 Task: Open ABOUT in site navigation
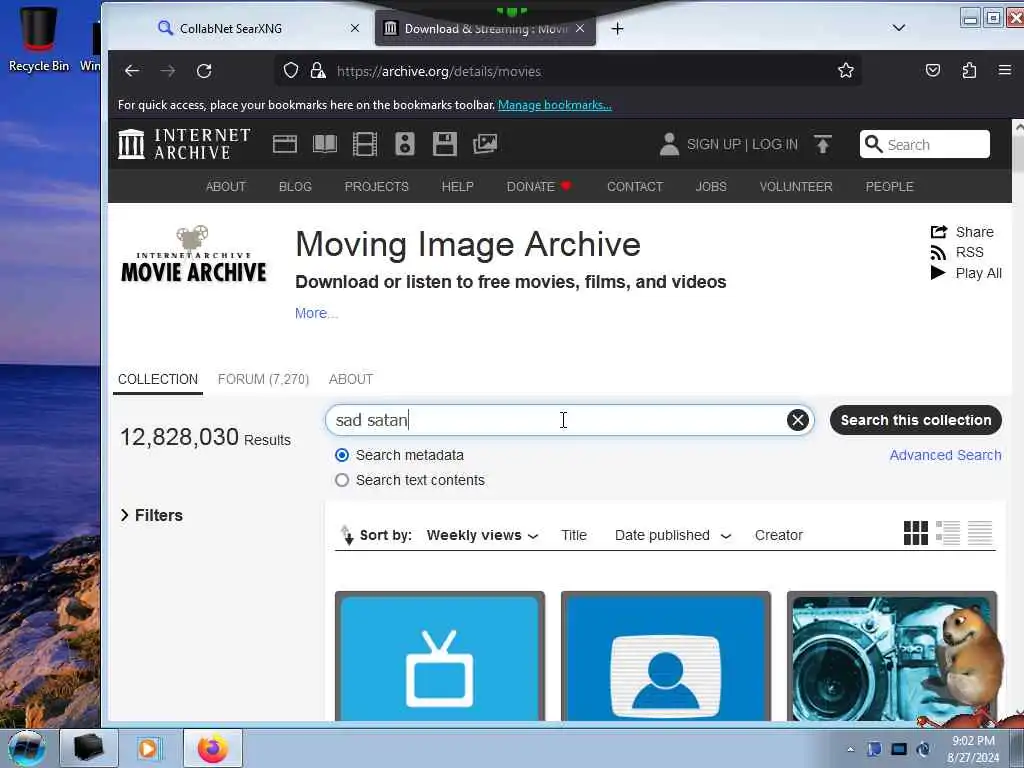tap(226, 187)
